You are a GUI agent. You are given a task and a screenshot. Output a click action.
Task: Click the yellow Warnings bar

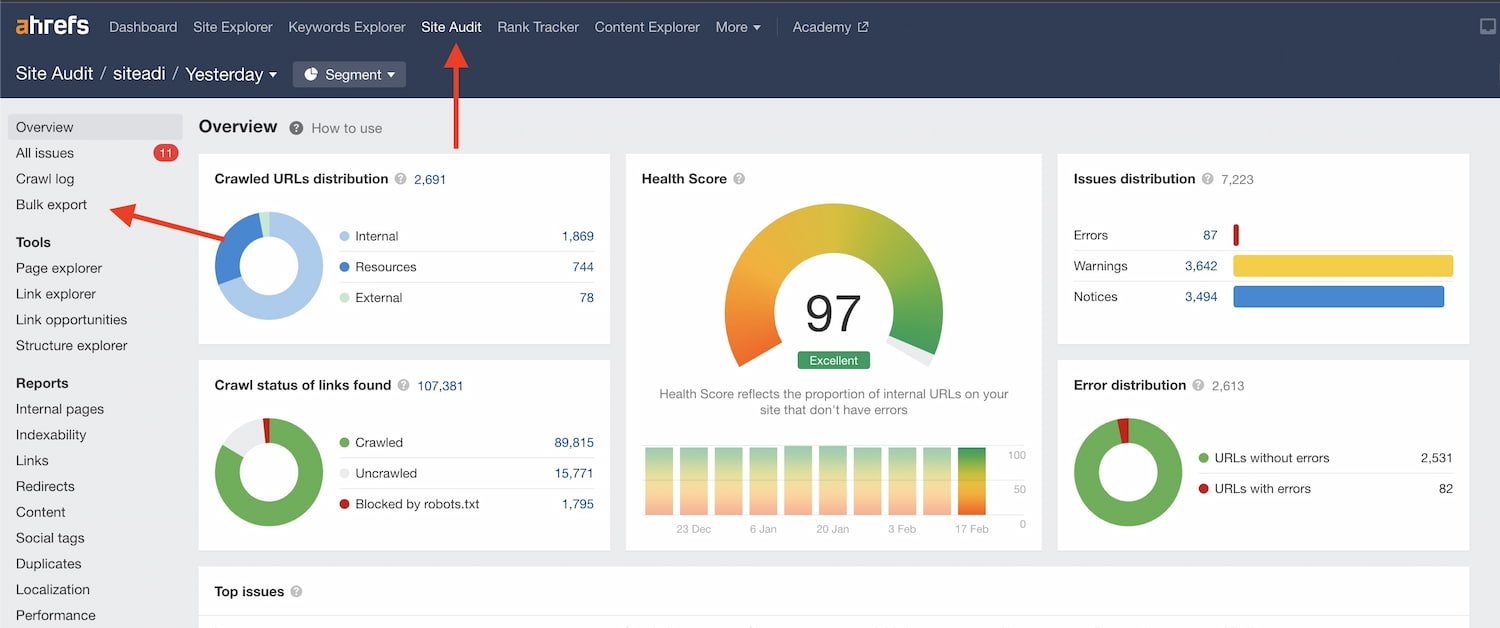1342,266
